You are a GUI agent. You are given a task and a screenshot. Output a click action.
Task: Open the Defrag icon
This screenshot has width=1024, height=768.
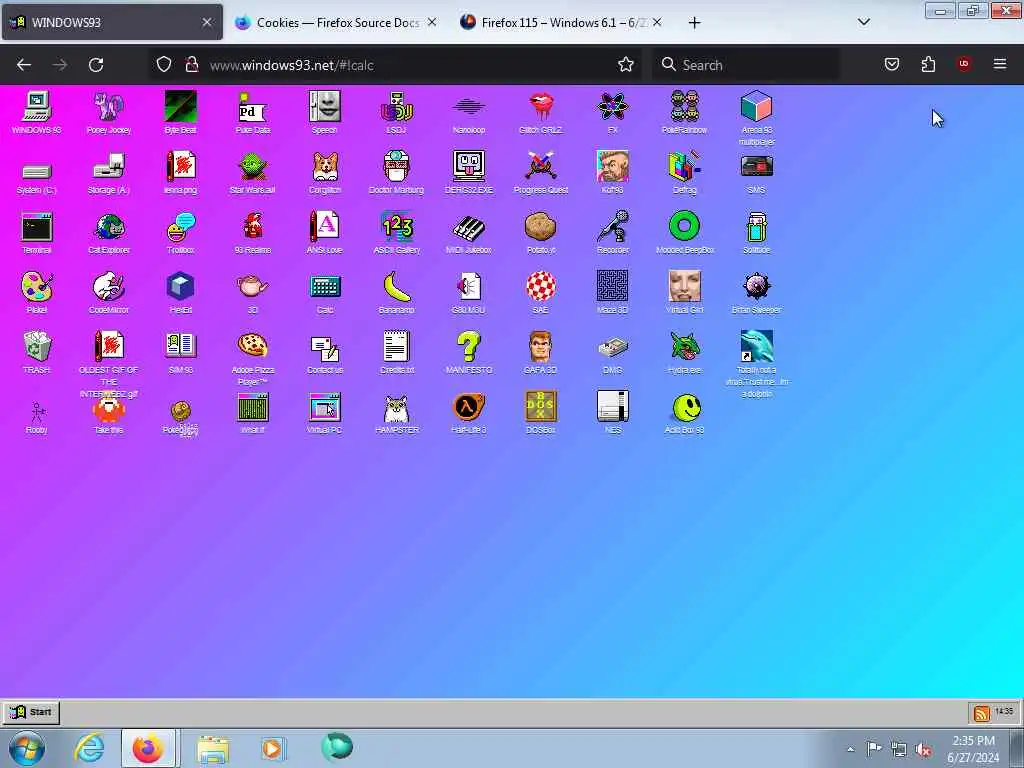pyautogui.click(x=684, y=167)
